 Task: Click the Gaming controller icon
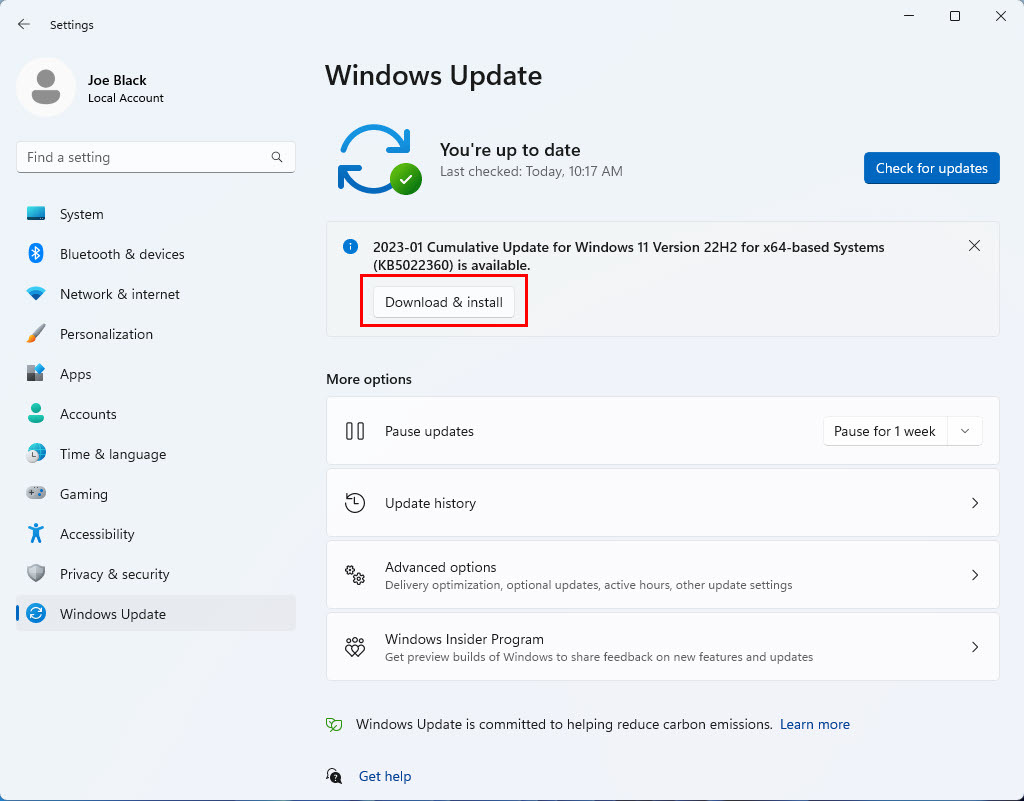coord(36,494)
